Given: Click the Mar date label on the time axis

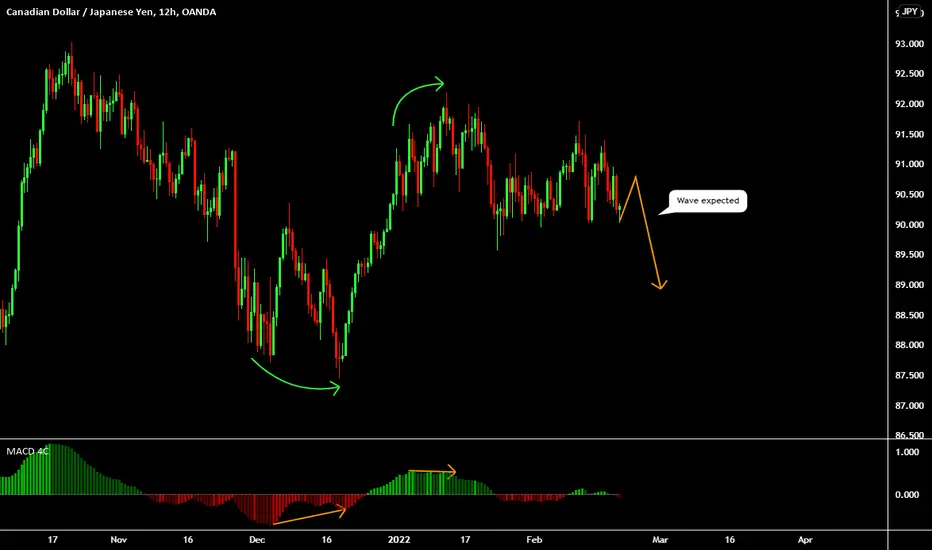Looking at the screenshot, I should [x=660, y=540].
